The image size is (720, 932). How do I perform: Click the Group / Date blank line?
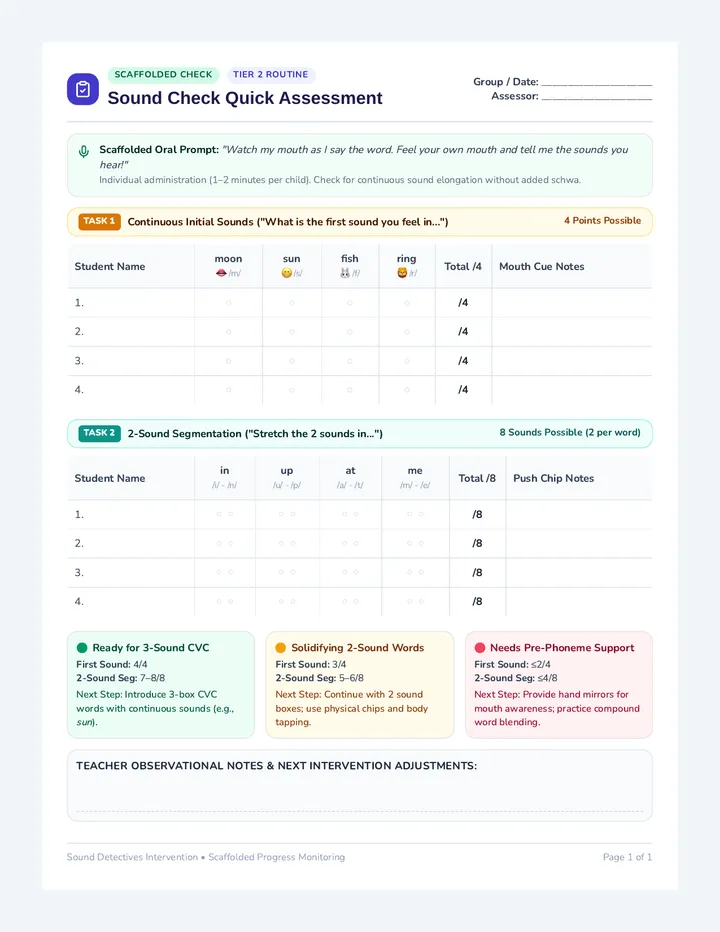click(597, 82)
